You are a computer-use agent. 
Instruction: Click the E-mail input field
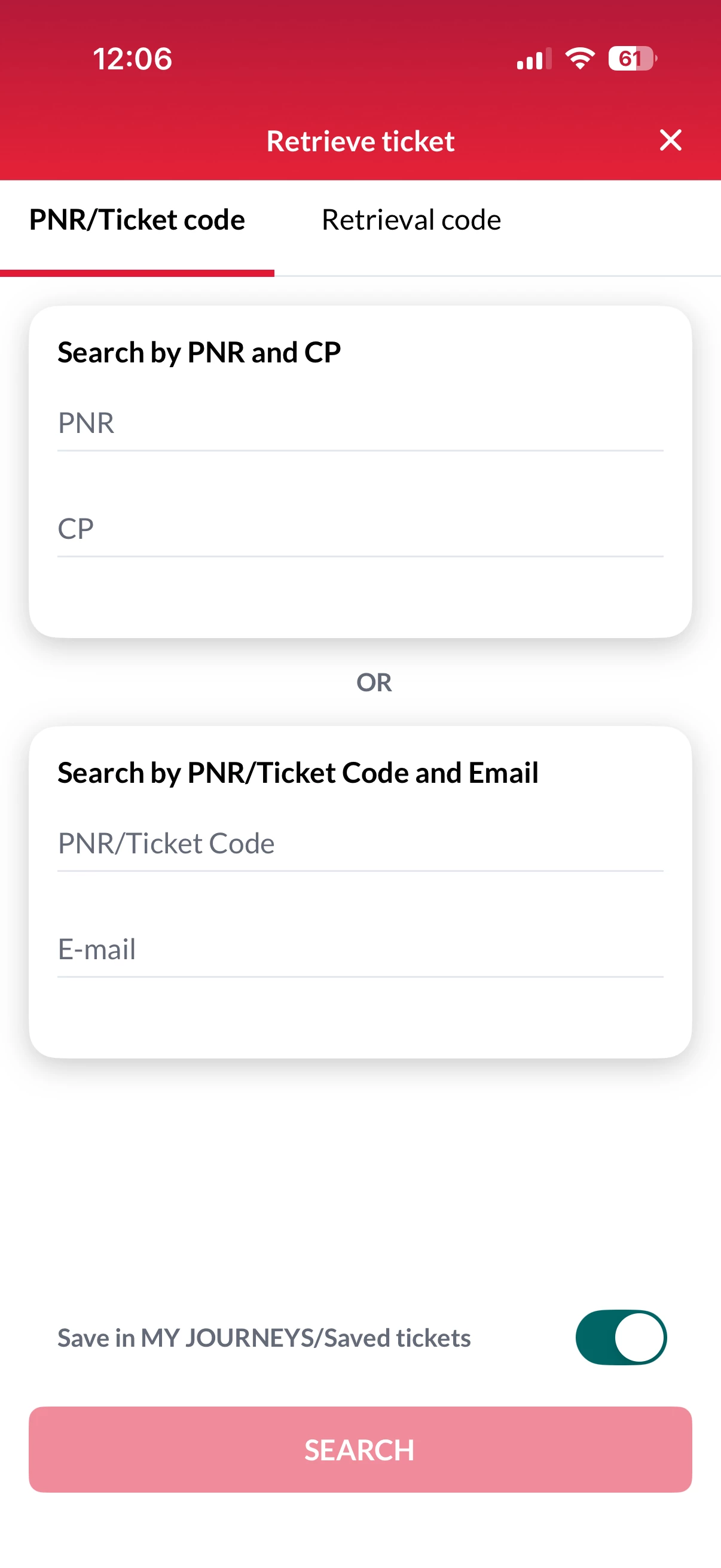point(360,949)
